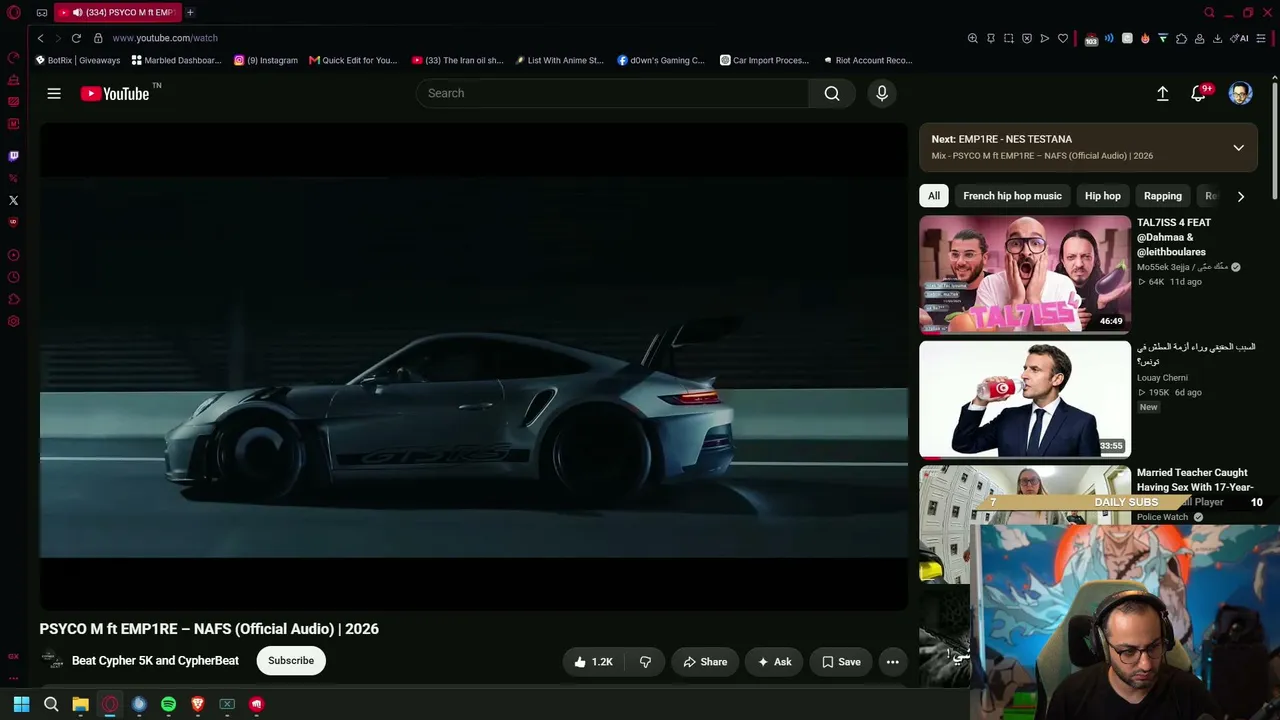The height and width of the screenshot is (720, 1280).
Task: Show more filter chips with right arrow
Action: (1241, 196)
